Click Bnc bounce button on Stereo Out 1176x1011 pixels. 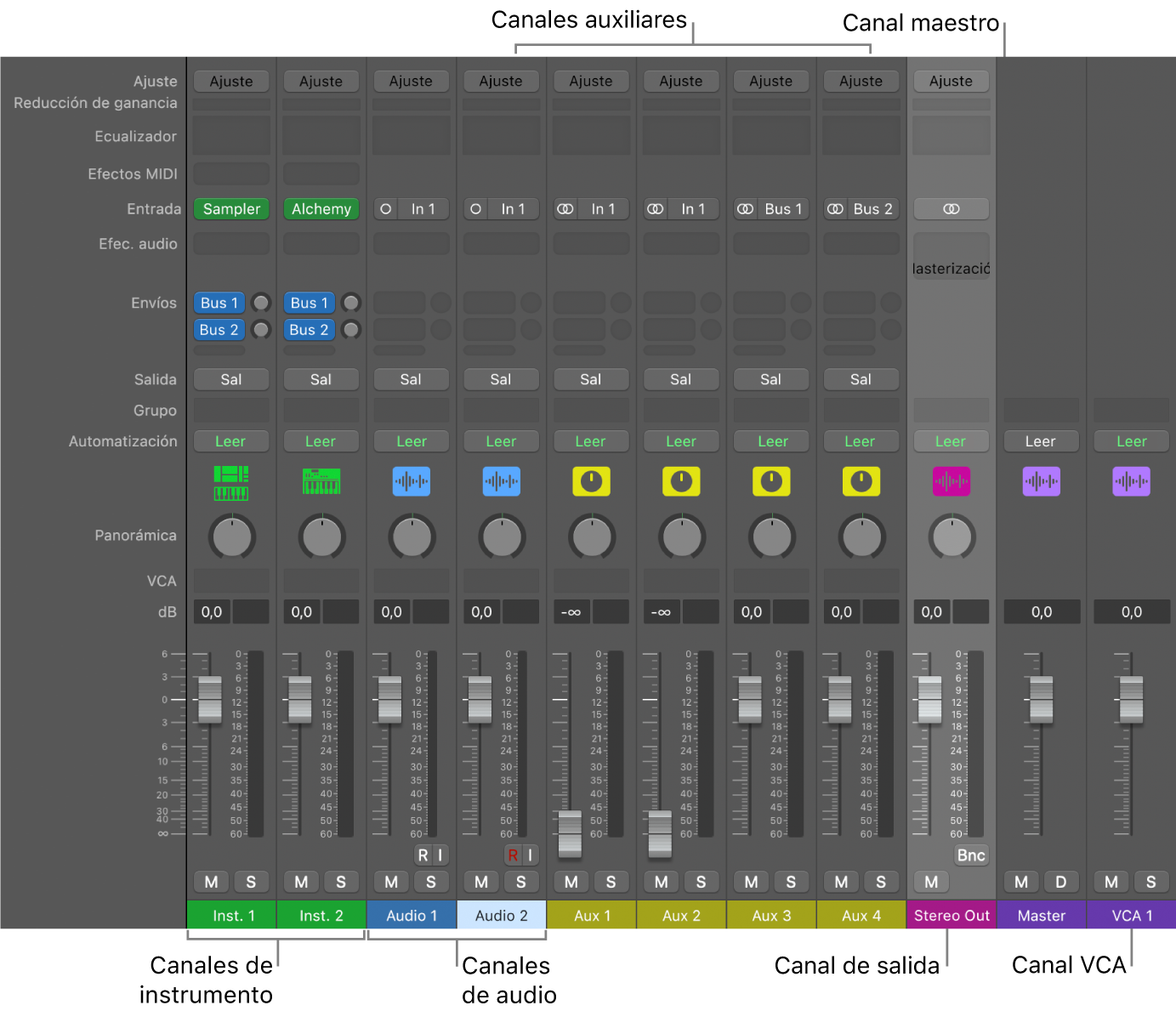(971, 855)
